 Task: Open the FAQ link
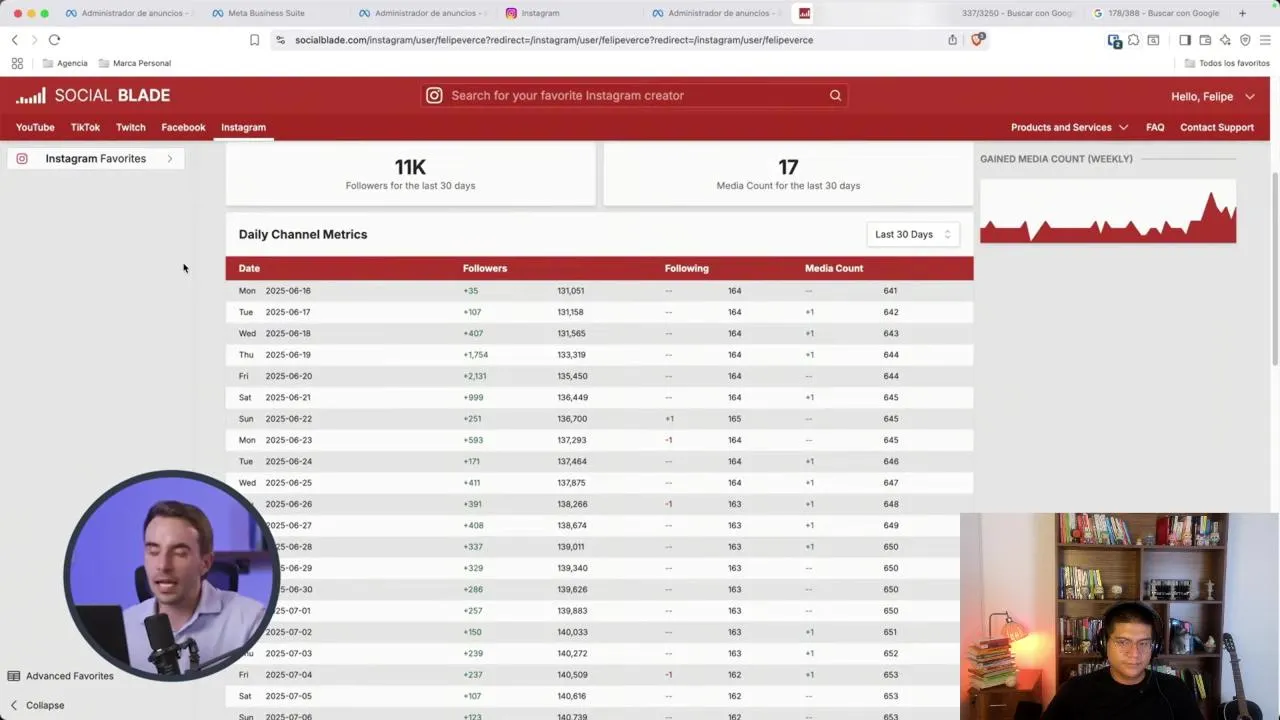pos(1155,127)
